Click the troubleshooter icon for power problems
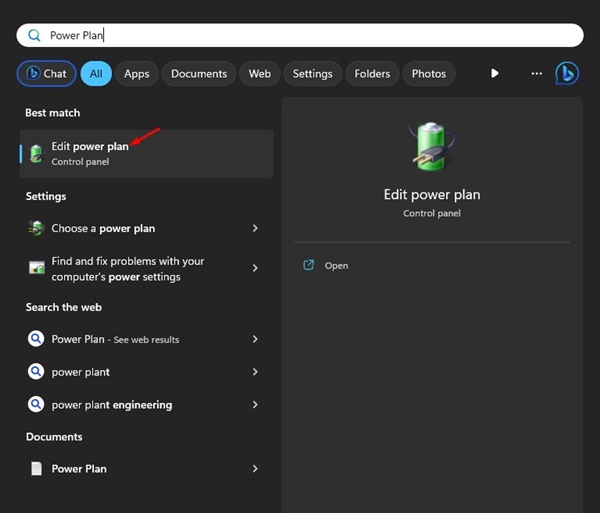The height and width of the screenshot is (513, 600). tap(37, 268)
